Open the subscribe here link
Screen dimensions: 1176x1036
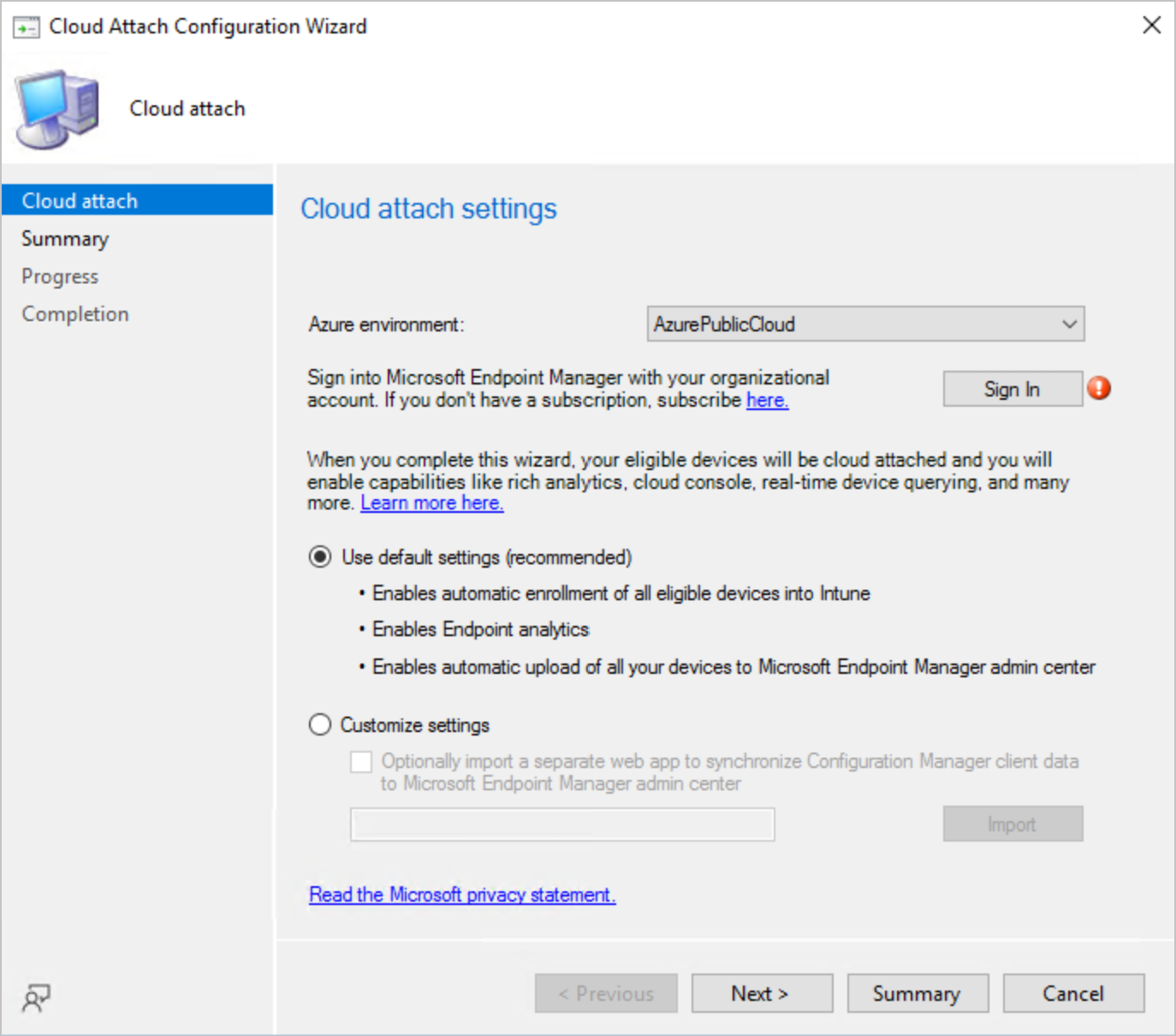coord(766,400)
